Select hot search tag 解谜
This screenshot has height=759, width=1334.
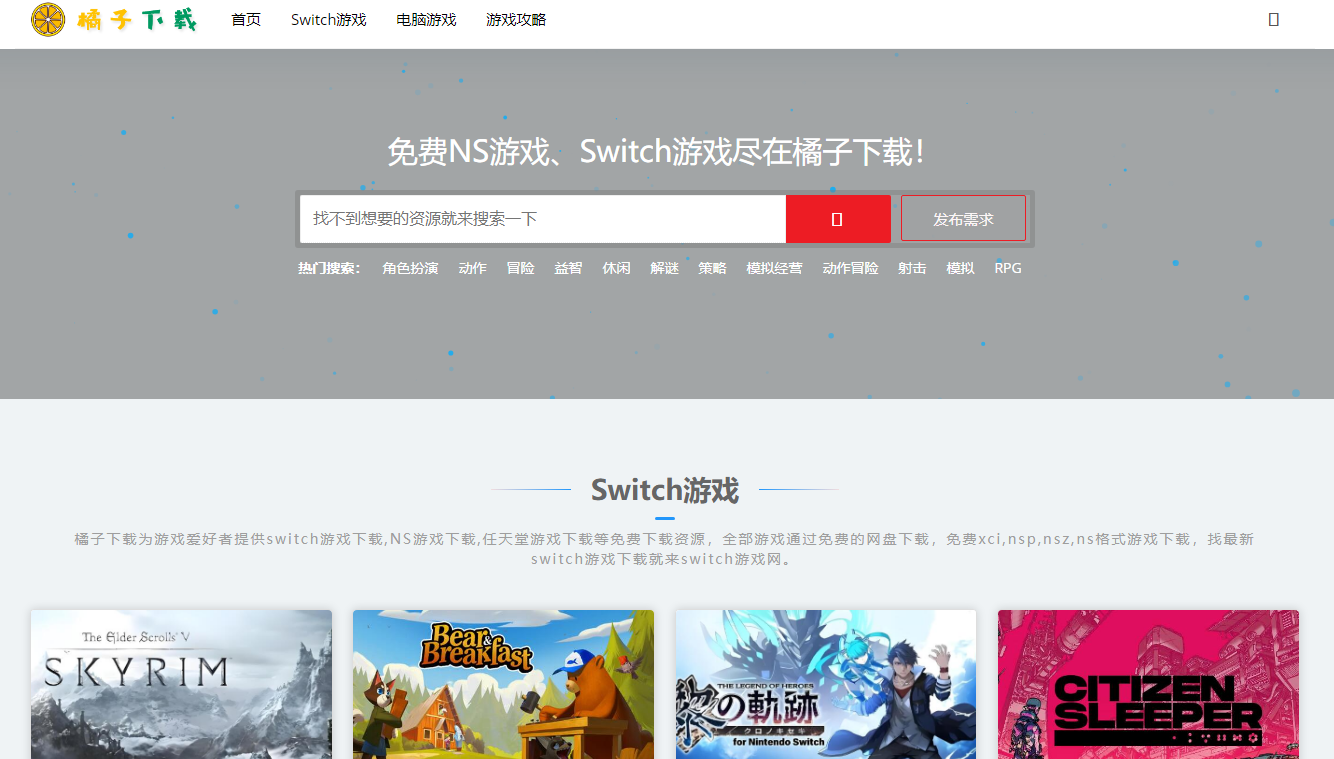[665, 268]
